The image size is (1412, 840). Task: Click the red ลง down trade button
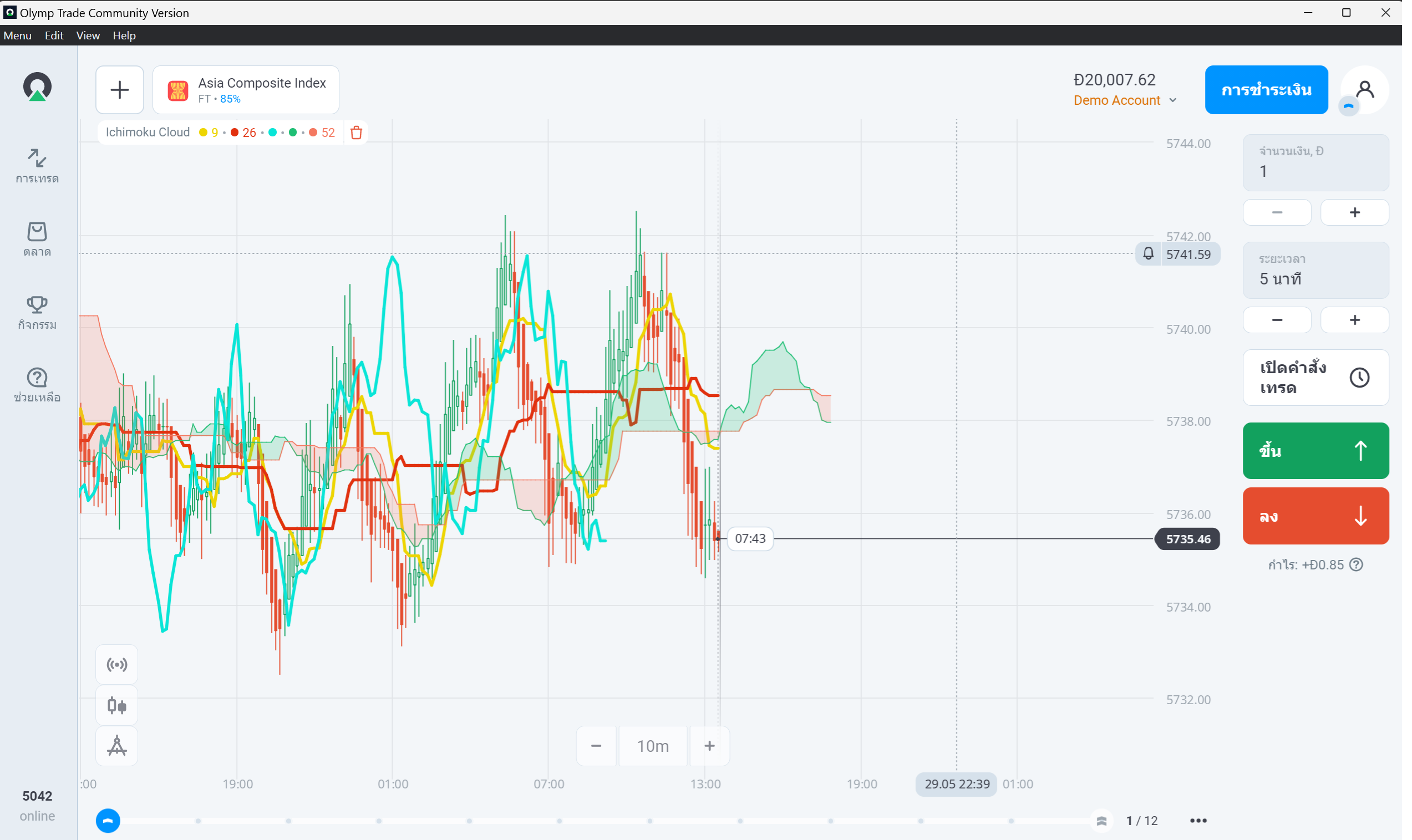1315,516
